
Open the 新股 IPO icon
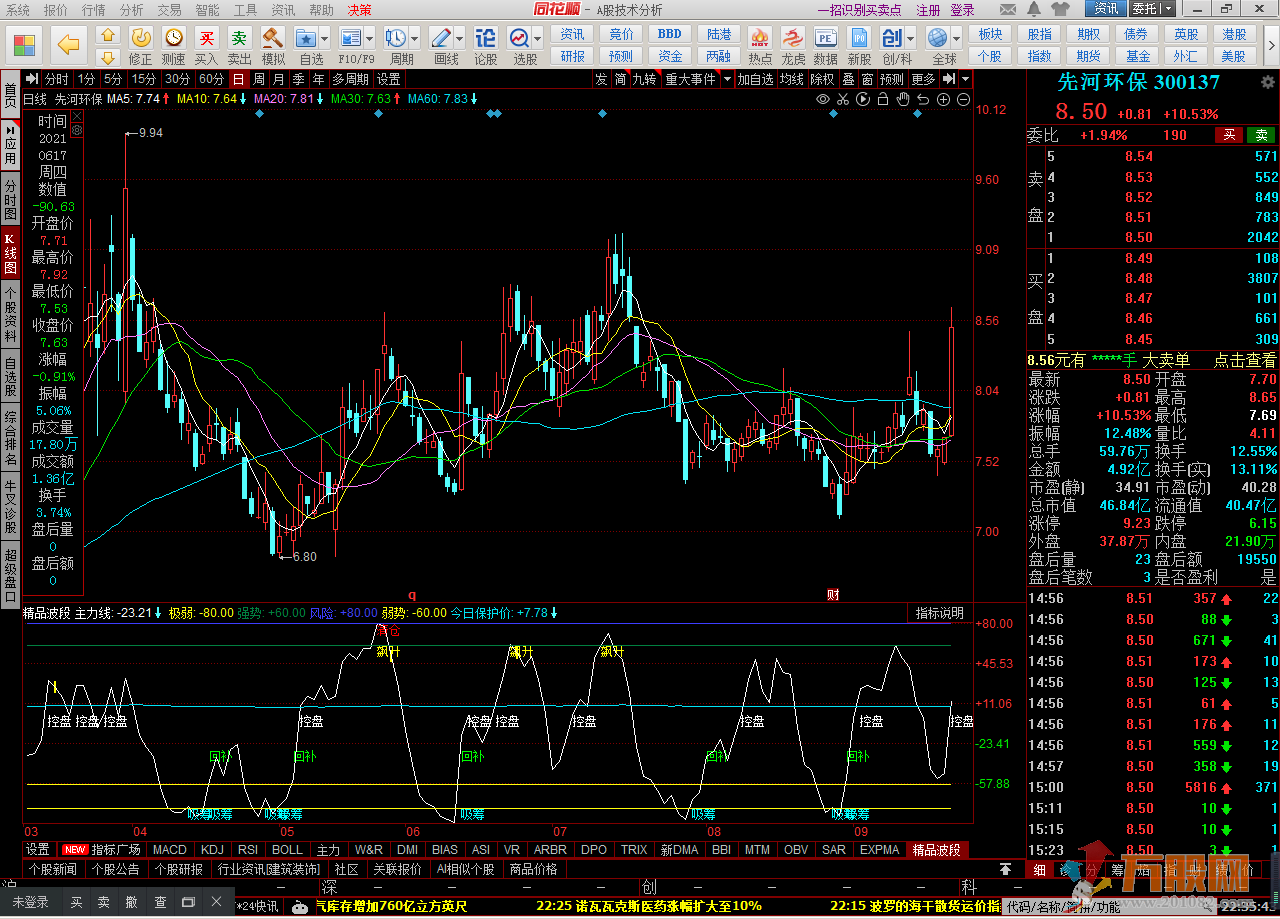coord(859,38)
